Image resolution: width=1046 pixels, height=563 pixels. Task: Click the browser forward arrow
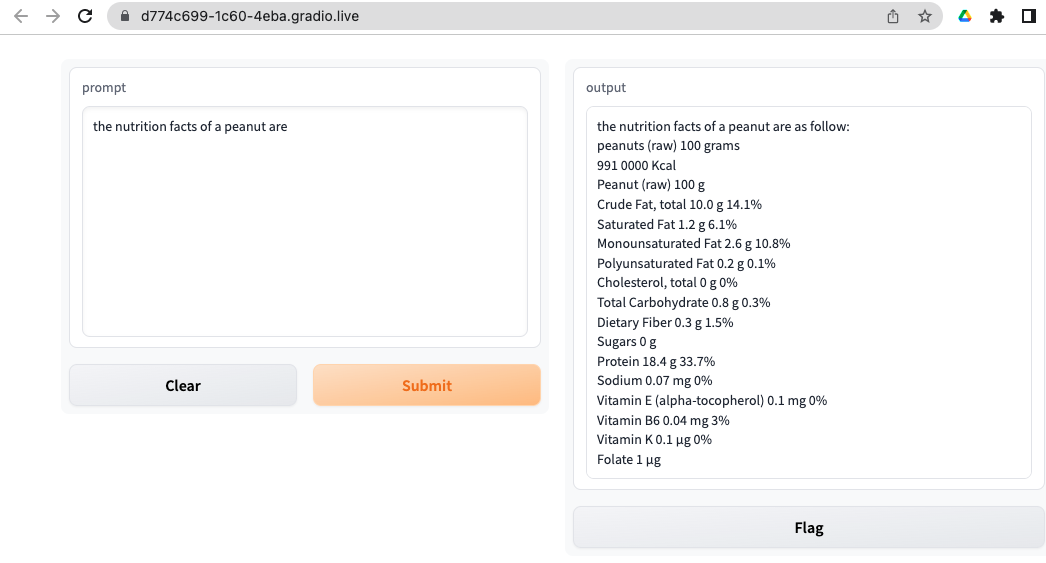pos(53,16)
